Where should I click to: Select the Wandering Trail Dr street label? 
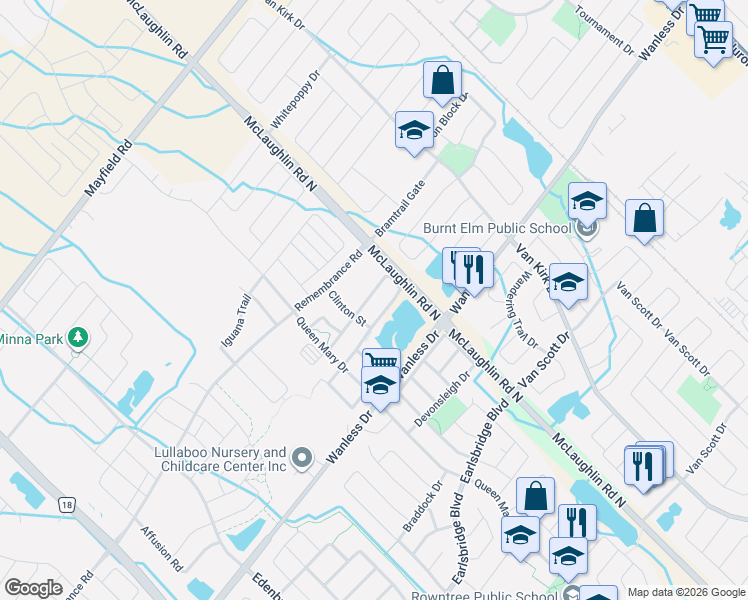click(x=522, y=310)
